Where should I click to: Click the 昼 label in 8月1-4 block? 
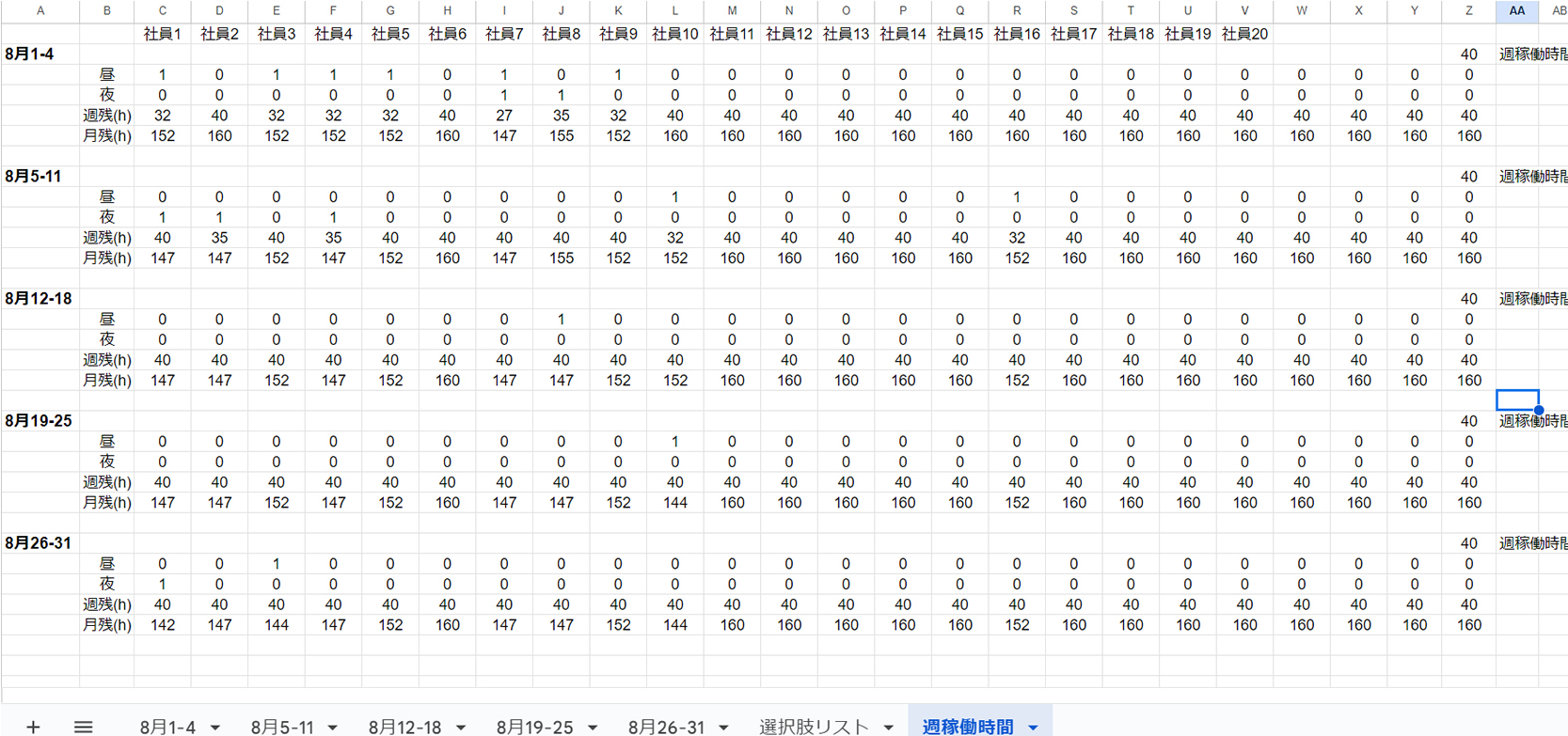coord(107,75)
